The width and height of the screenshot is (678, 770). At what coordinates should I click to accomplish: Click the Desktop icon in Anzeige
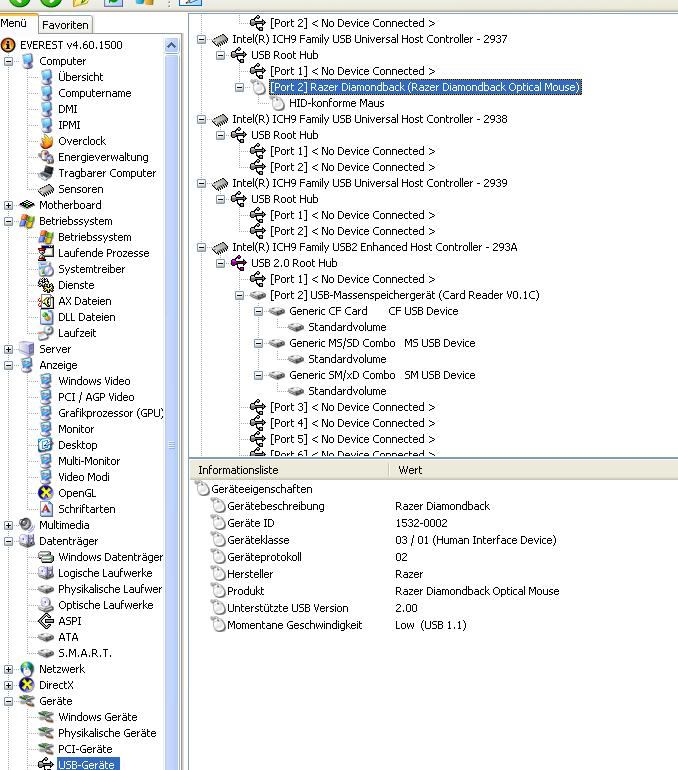[46, 445]
